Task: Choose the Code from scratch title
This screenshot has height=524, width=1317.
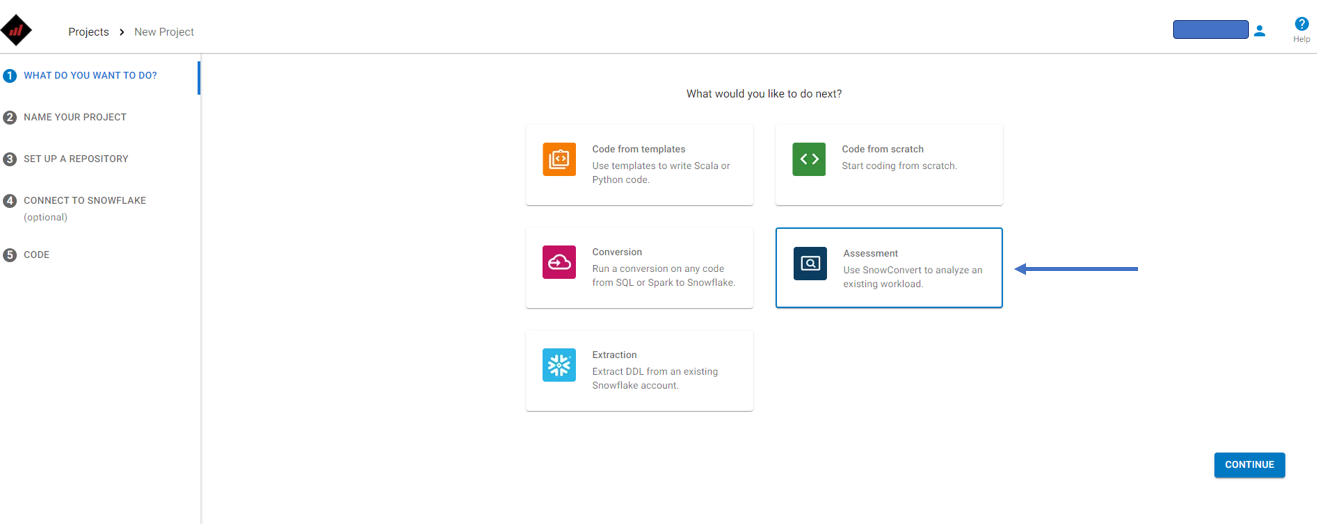Action: click(x=883, y=149)
